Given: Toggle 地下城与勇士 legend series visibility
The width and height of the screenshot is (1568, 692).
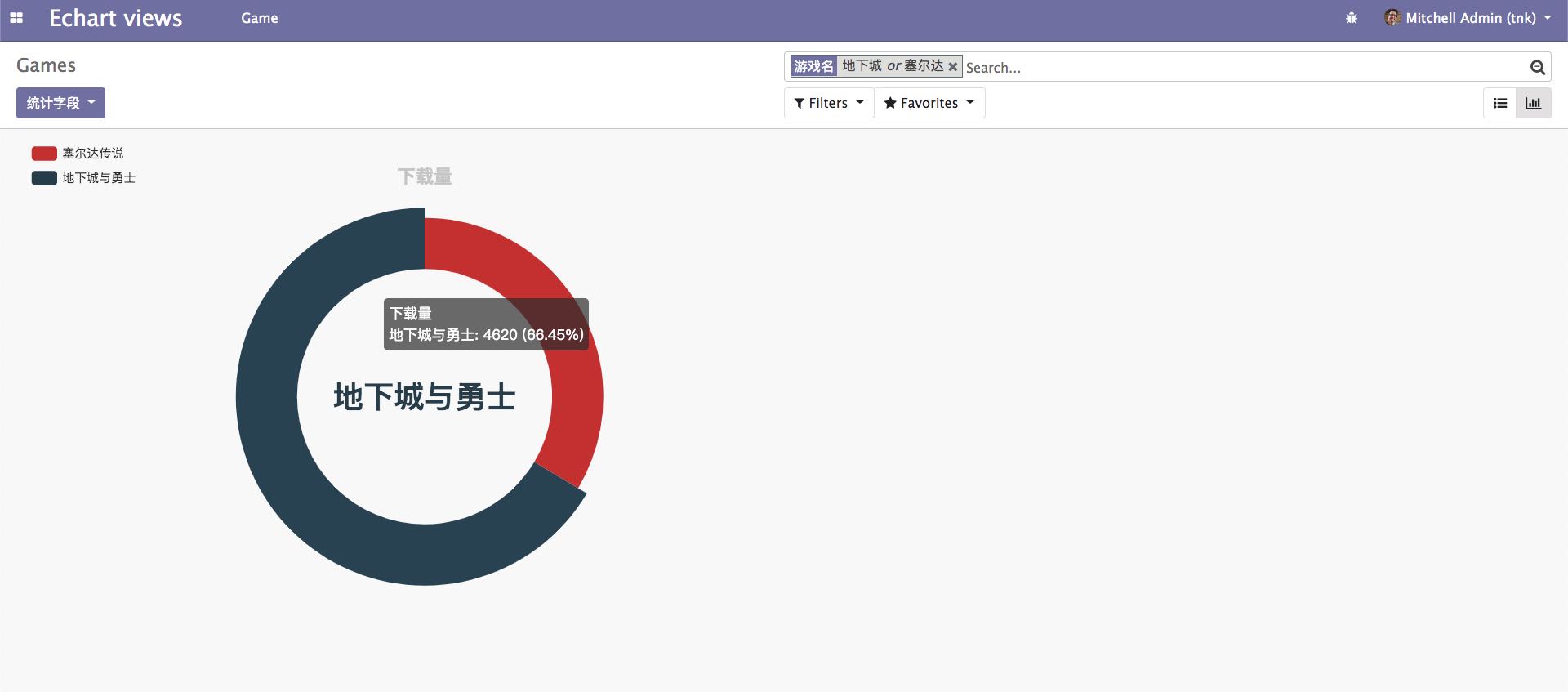Looking at the screenshot, I should coord(44,178).
